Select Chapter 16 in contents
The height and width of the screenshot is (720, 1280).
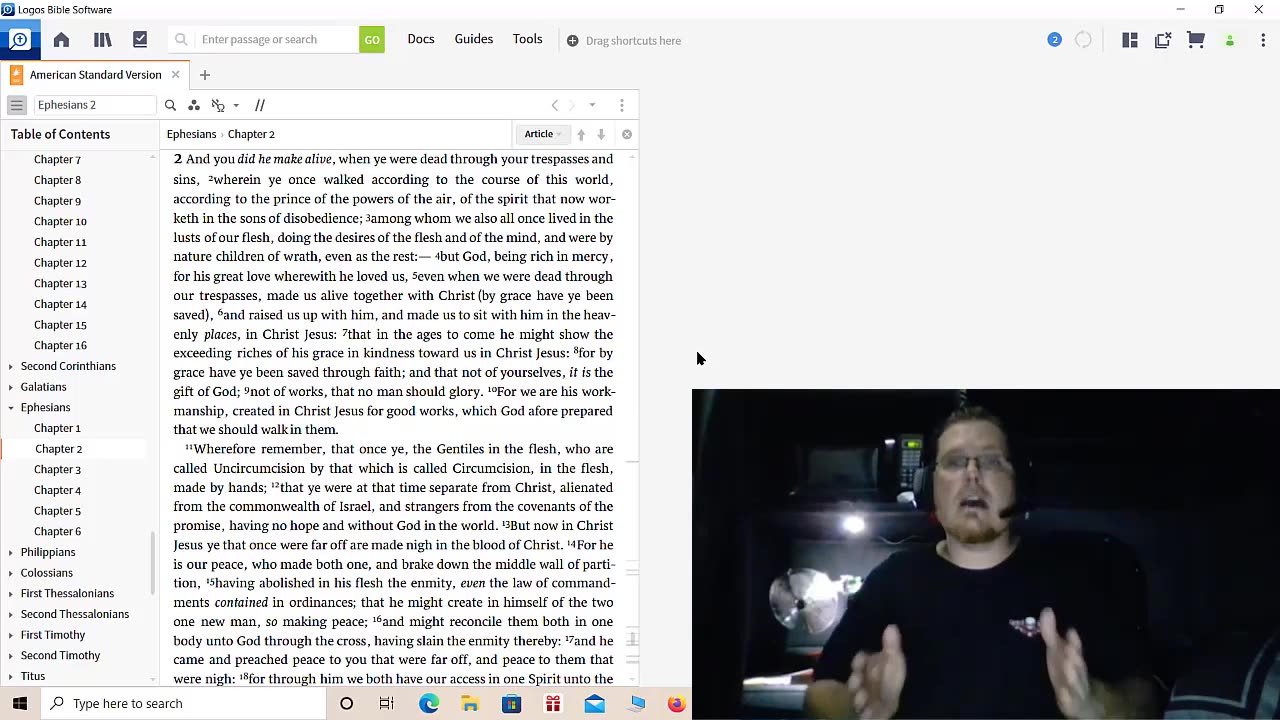(60, 345)
